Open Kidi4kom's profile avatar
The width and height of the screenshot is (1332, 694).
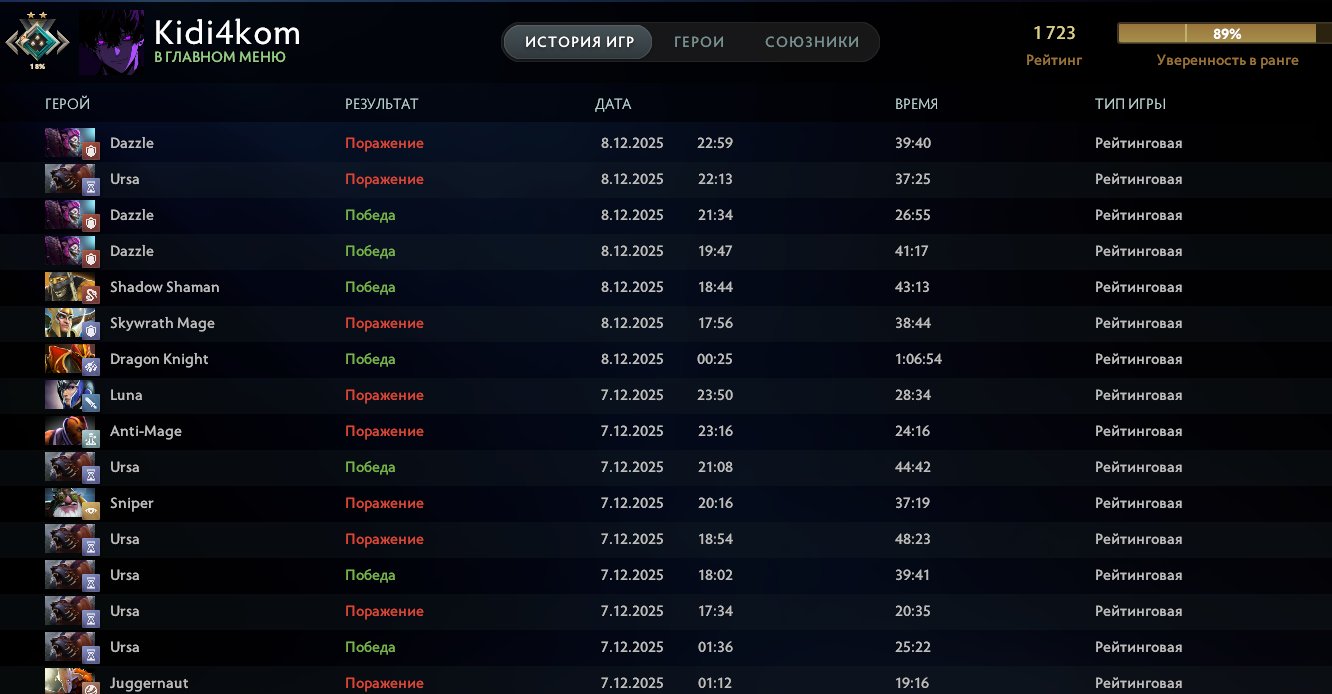(111, 42)
